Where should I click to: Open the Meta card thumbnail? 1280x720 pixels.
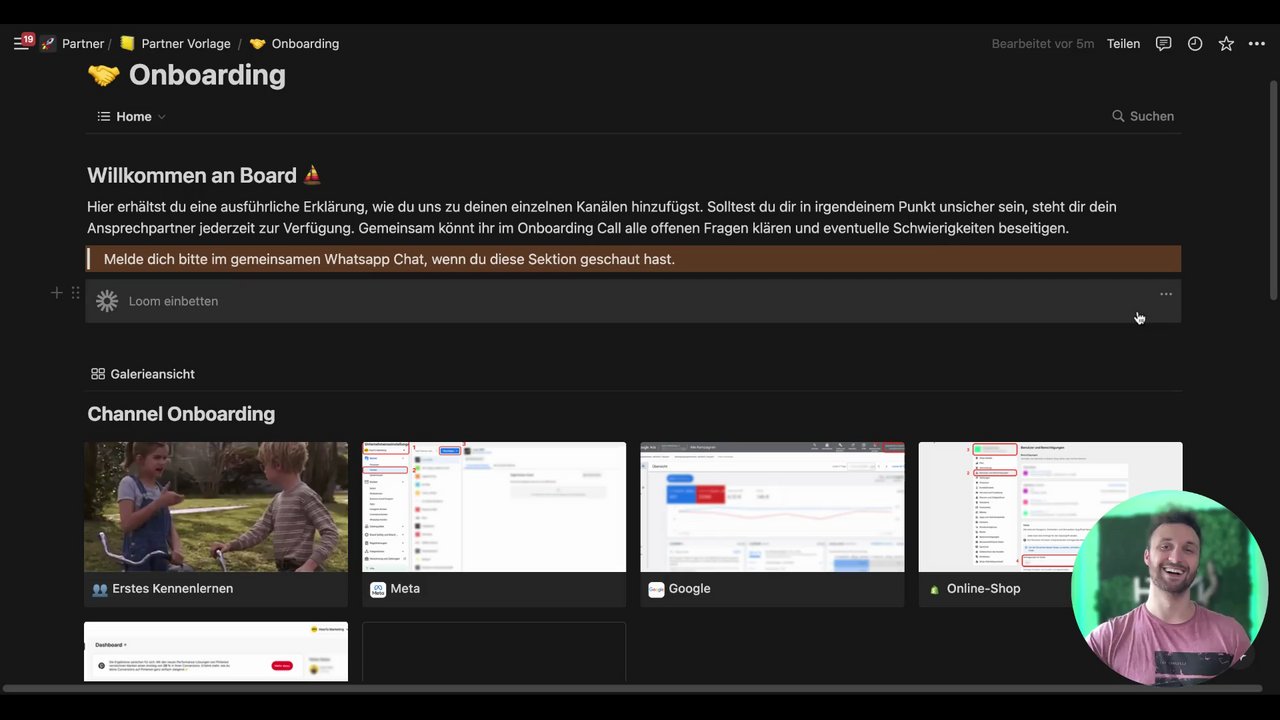[x=494, y=507]
